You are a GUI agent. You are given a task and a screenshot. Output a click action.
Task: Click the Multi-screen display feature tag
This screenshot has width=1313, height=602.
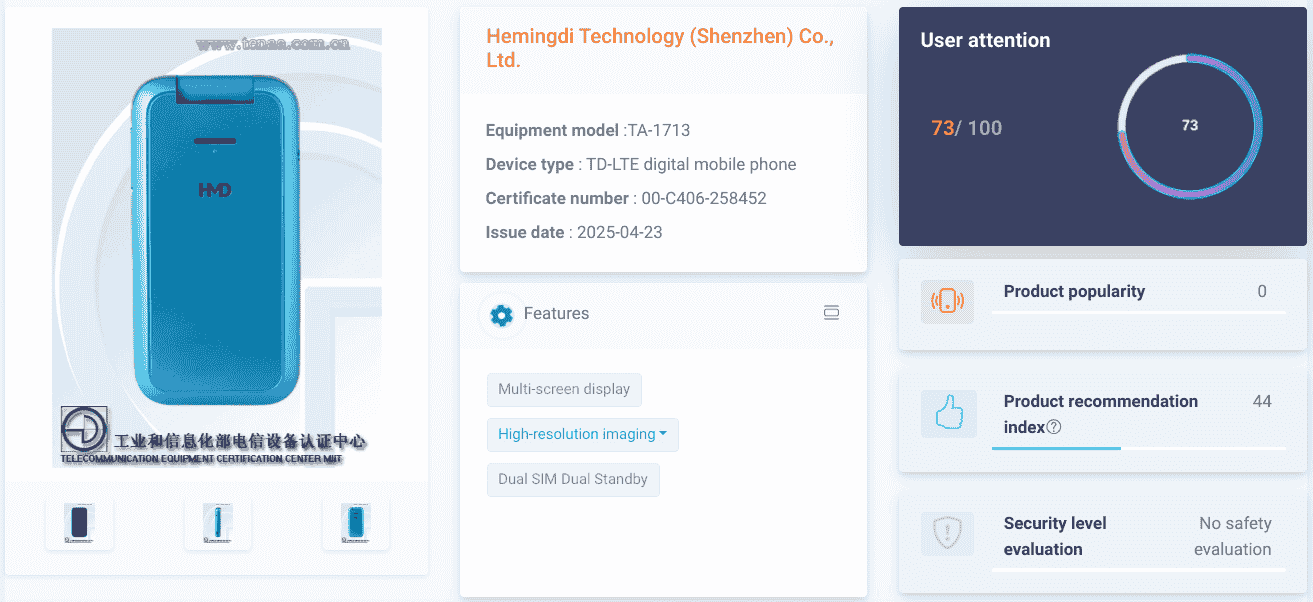pos(564,389)
